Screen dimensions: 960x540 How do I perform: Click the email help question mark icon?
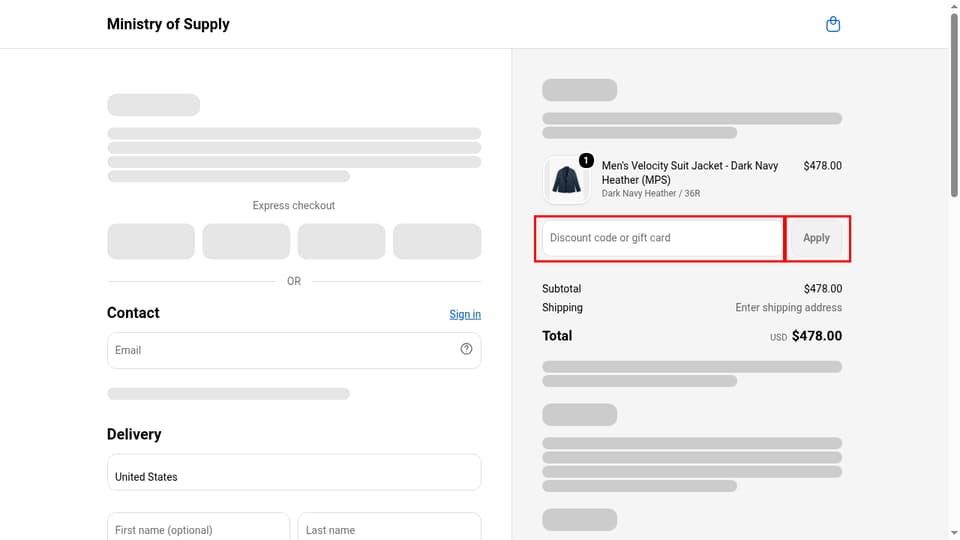tap(467, 349)
